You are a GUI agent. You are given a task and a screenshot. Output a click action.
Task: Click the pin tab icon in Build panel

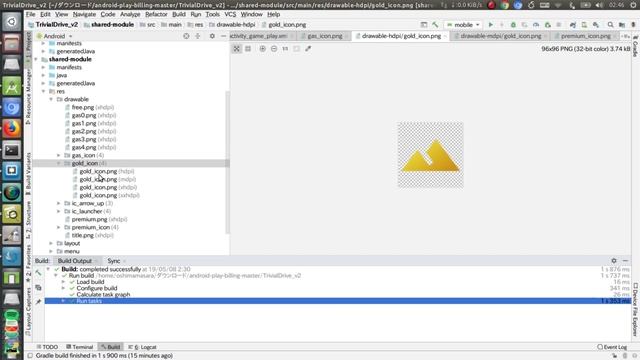click(x=38, y=302)
